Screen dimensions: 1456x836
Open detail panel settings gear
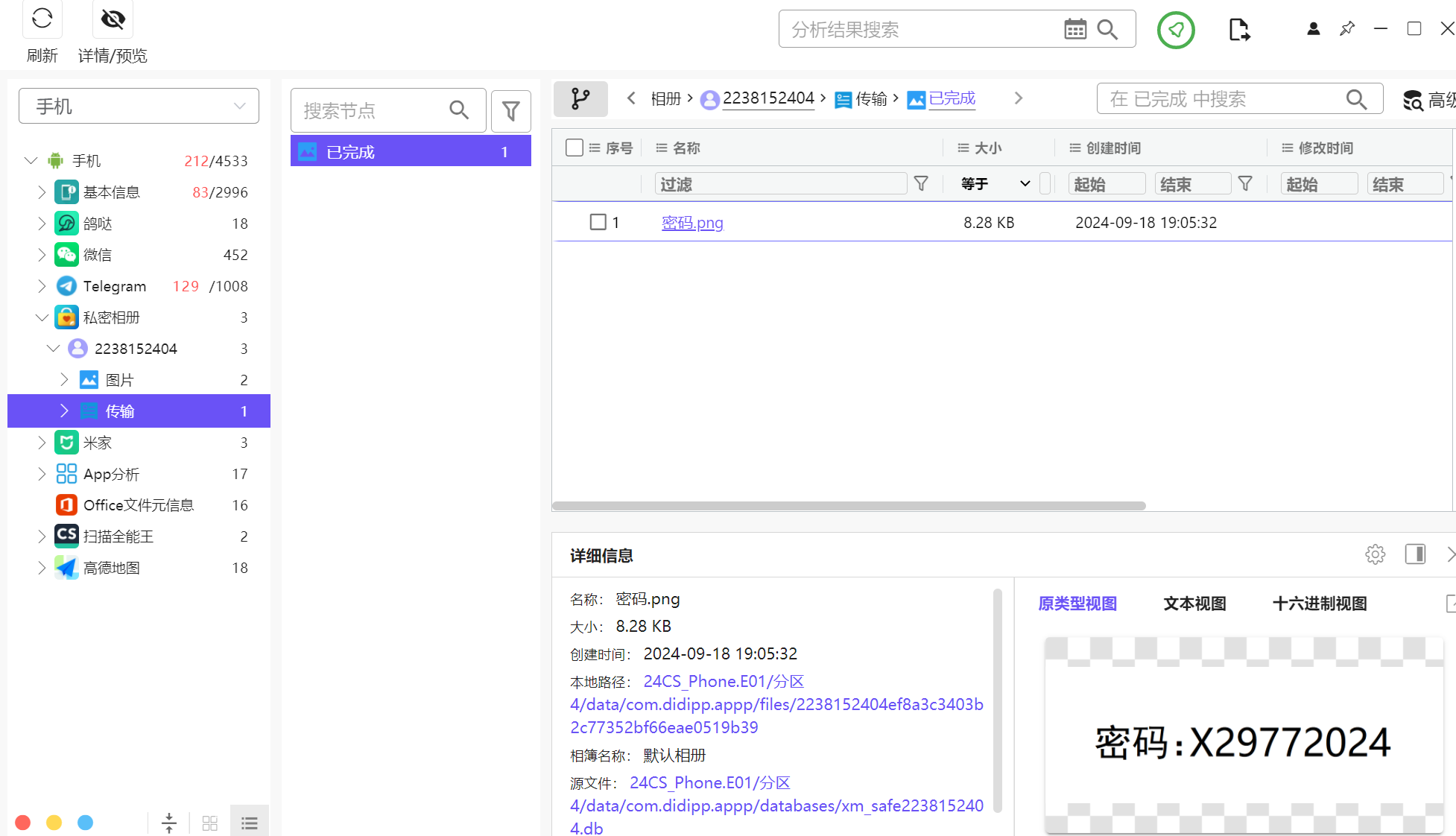(1375, 554)
